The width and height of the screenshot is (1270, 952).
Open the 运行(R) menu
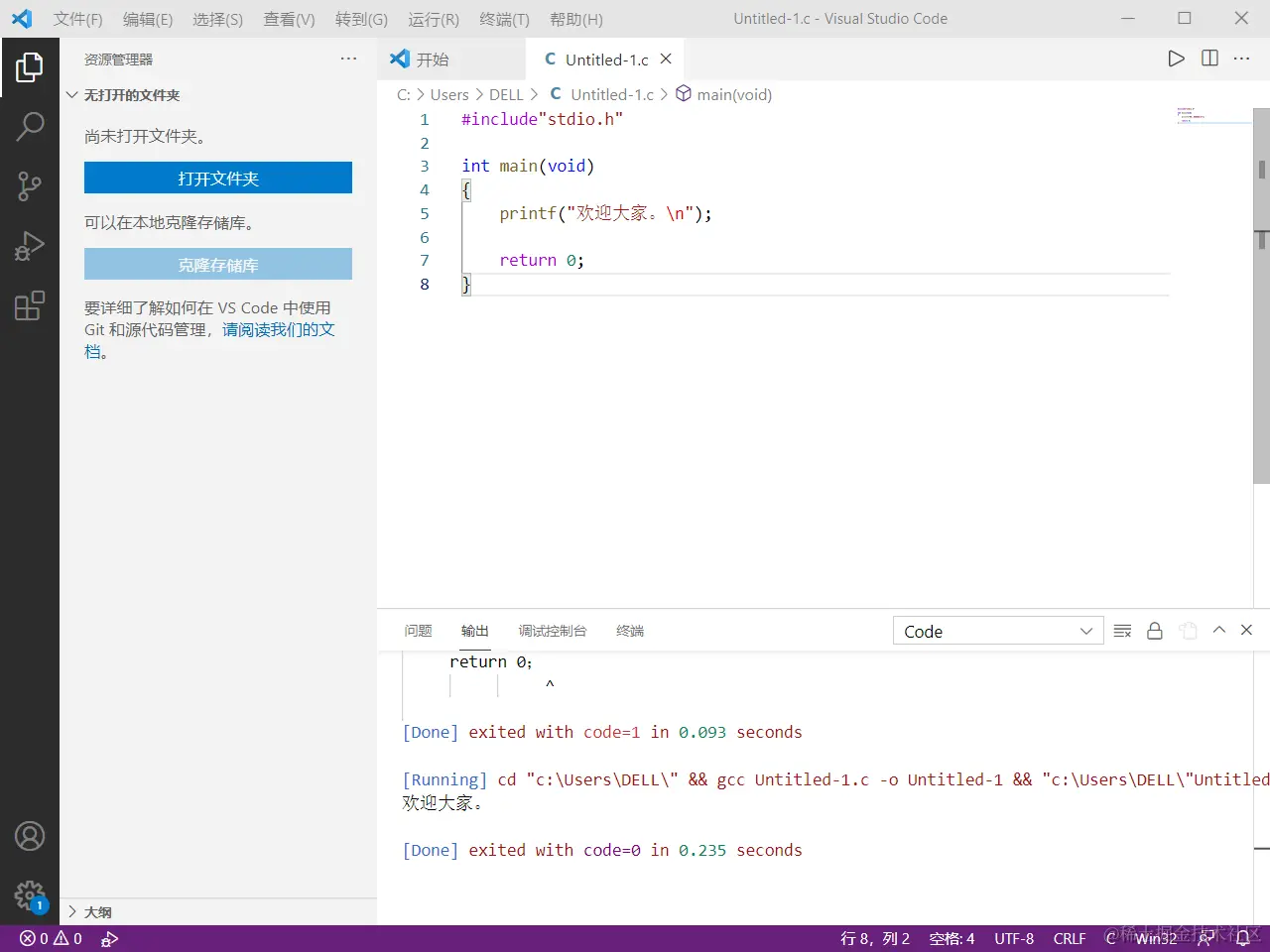pyautogui.click(x=434, y=19)
